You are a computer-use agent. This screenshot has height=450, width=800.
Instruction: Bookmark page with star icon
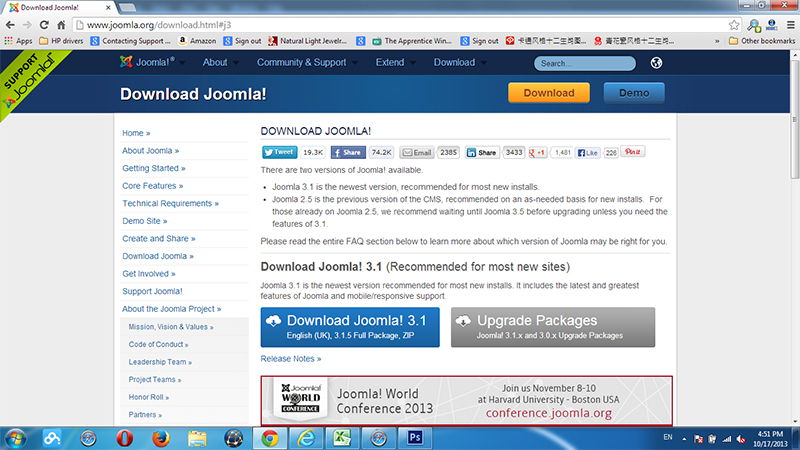[x=734, y=25]
